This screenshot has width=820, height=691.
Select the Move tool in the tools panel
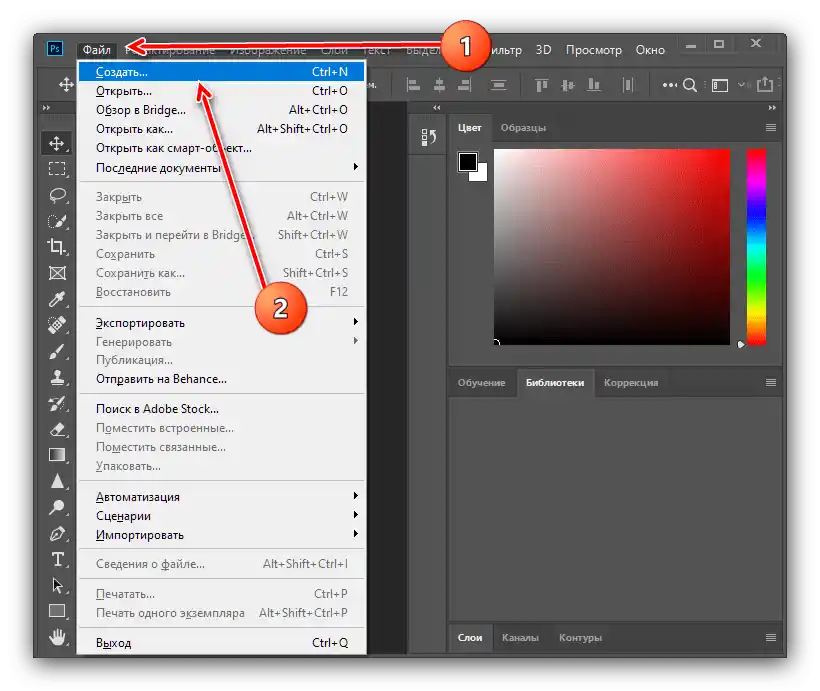pos(56,143)
